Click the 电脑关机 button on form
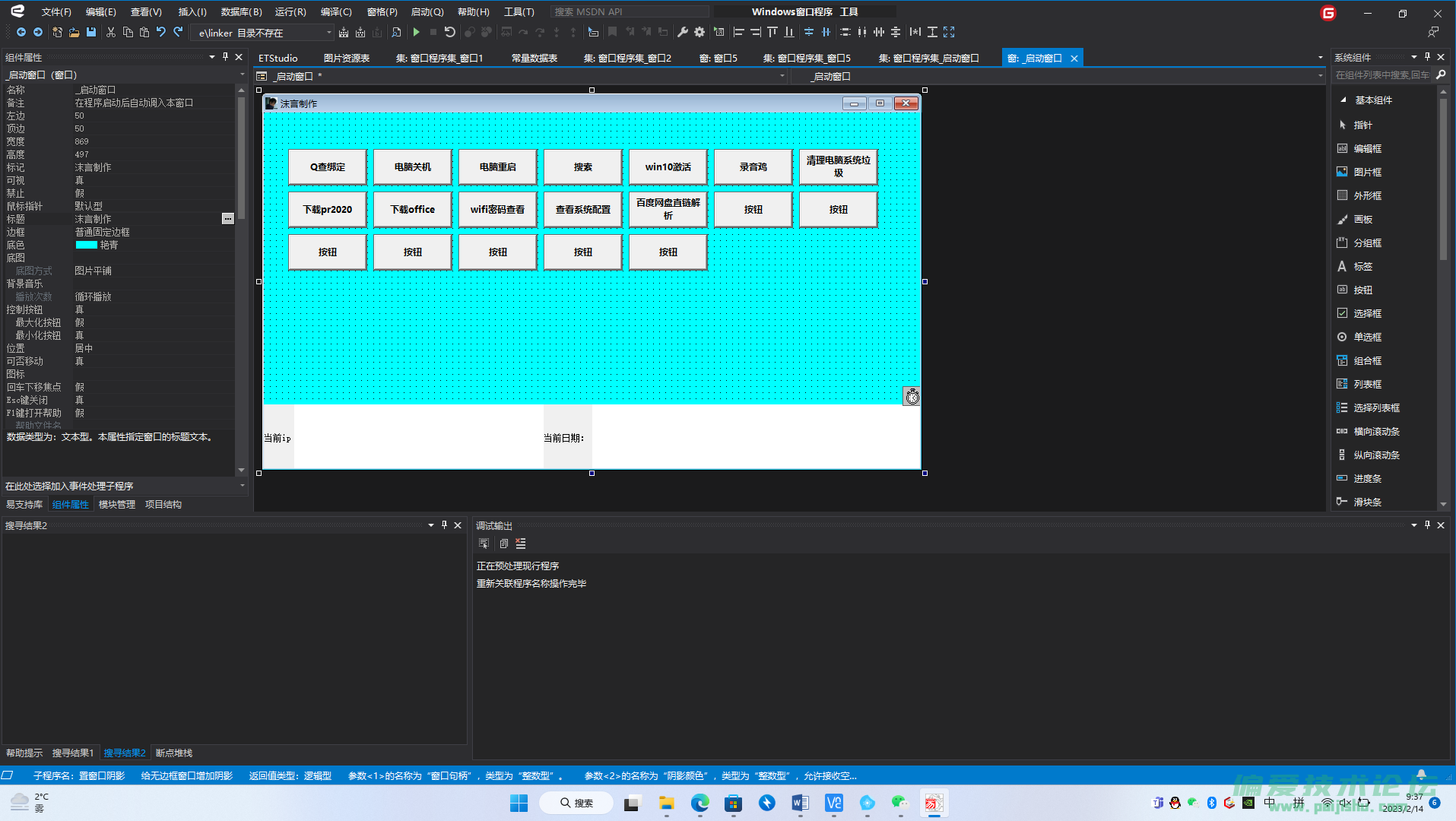 click(413, 166)
